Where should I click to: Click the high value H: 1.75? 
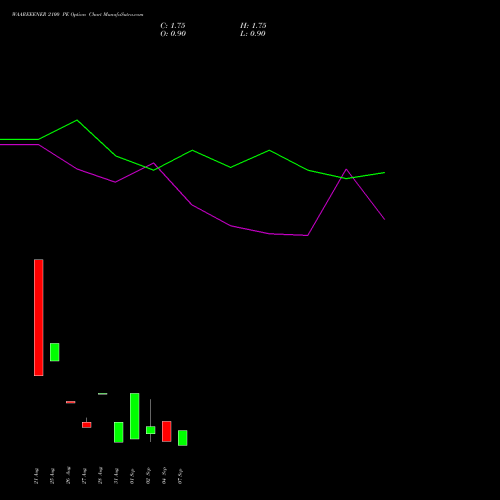(253, 26)
